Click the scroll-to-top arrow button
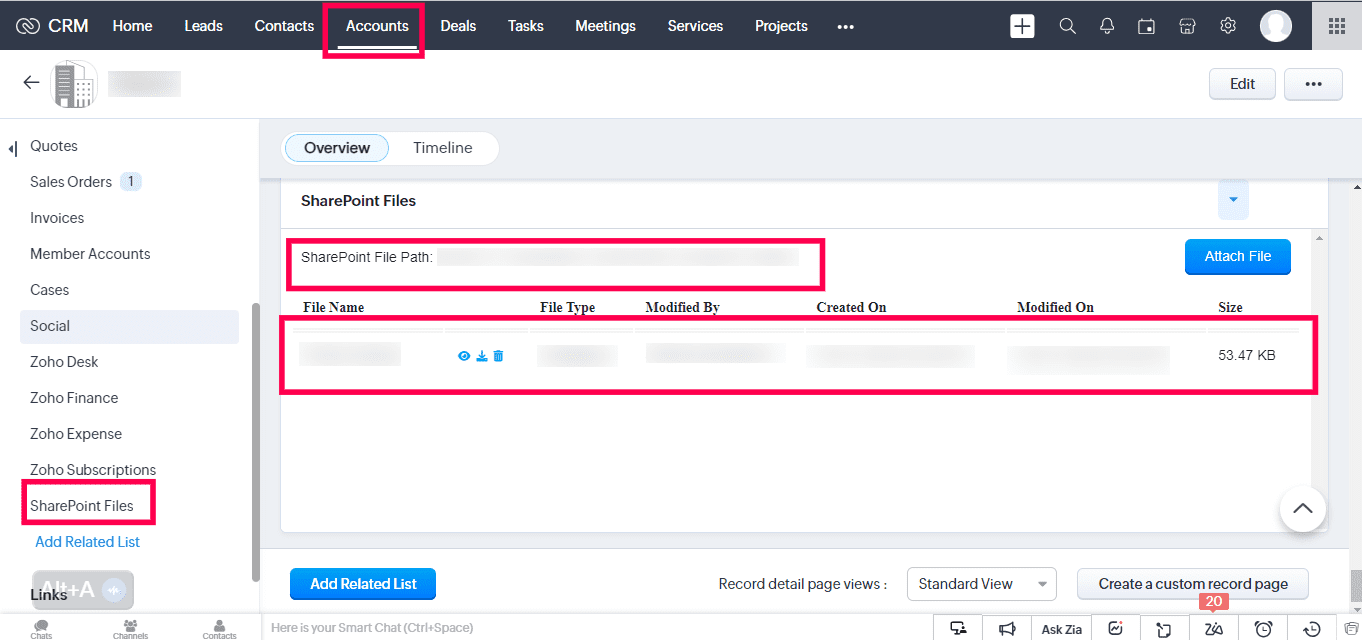Viewport: 1362px width, 640px height. [x=1303, y=509]
